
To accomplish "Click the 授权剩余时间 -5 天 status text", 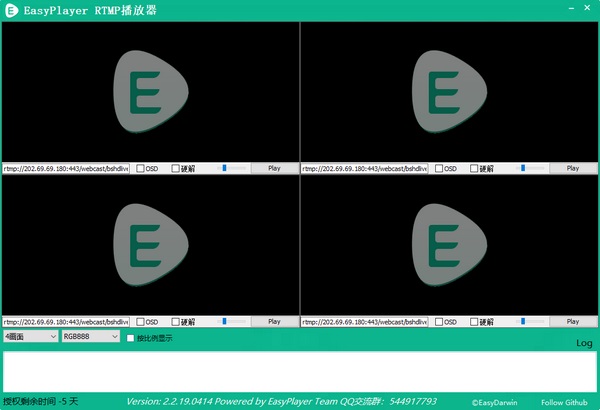I will pyautogui.click(x=41, y=402).
